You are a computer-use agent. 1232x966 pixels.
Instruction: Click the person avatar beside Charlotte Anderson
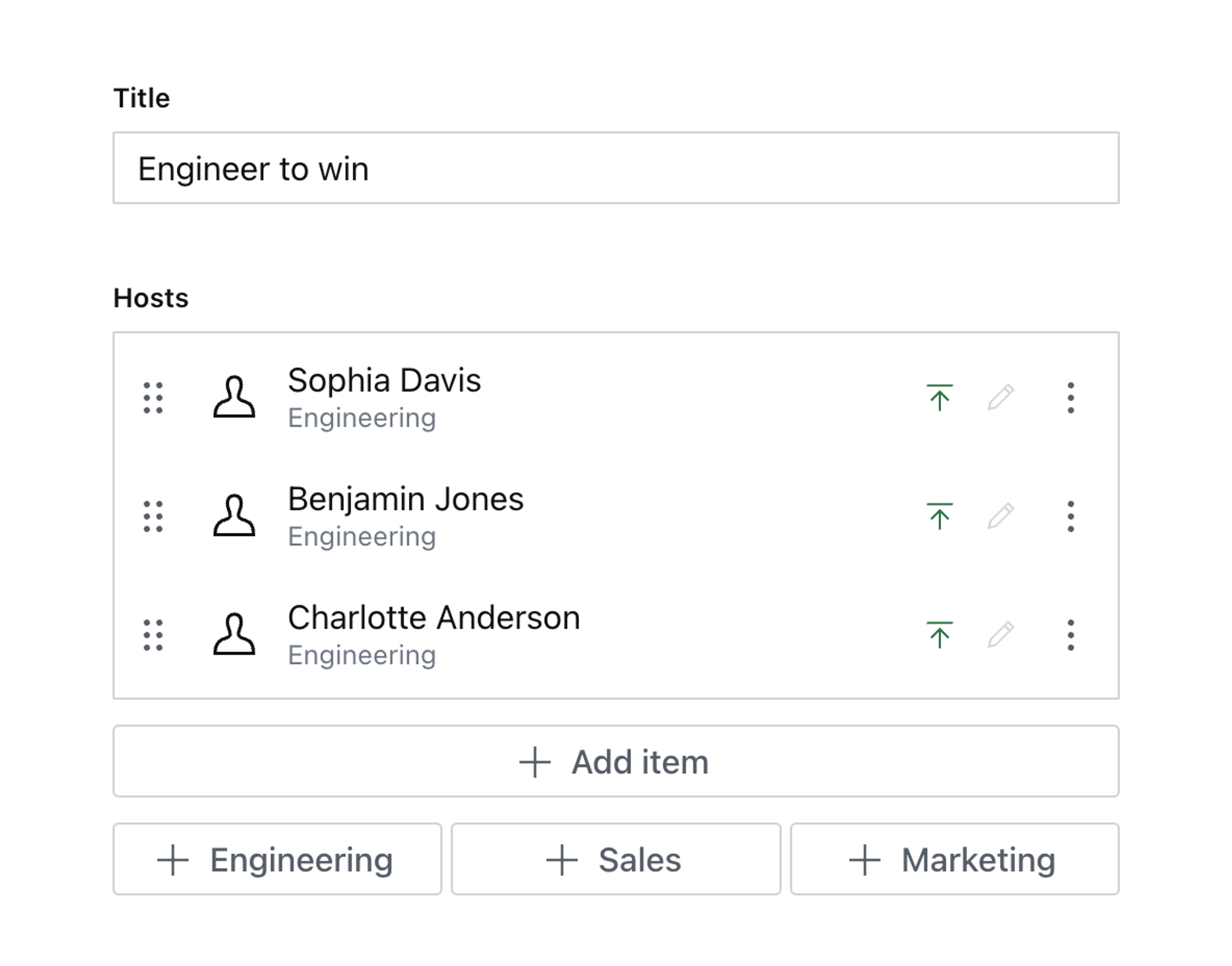tap(234, 635)
